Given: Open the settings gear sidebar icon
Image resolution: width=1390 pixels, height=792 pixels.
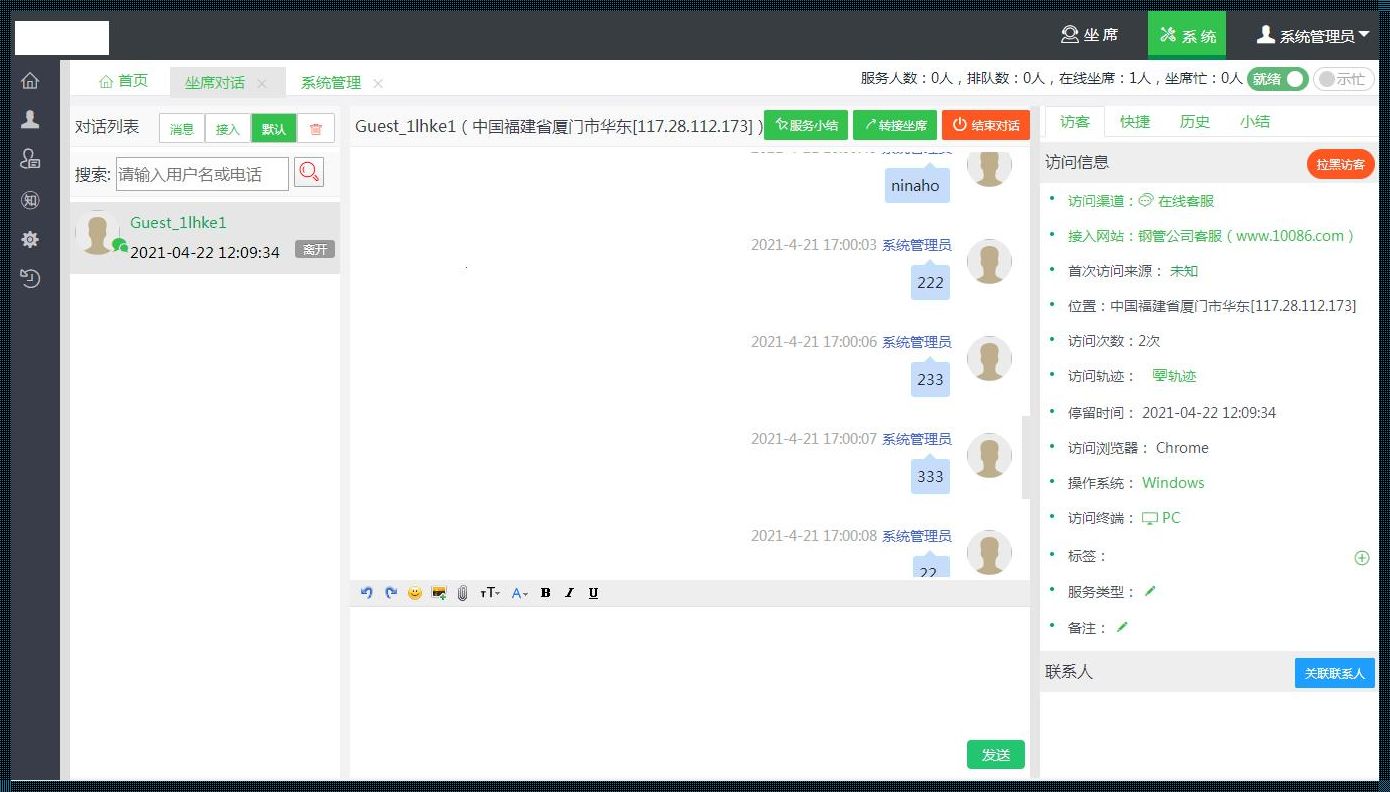Looking at the screenshot, I should click(30, 240).
